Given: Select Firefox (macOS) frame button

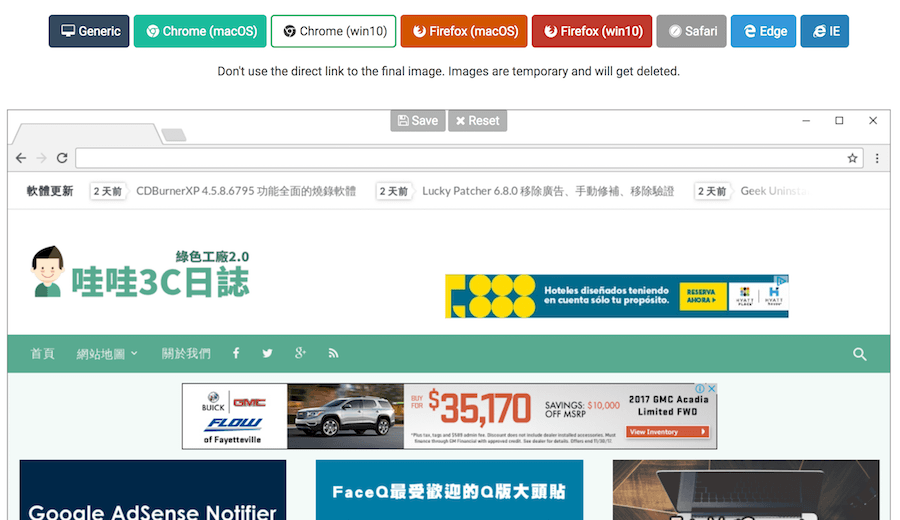Looking at the screenshot, I should click(x=464, y=31).
